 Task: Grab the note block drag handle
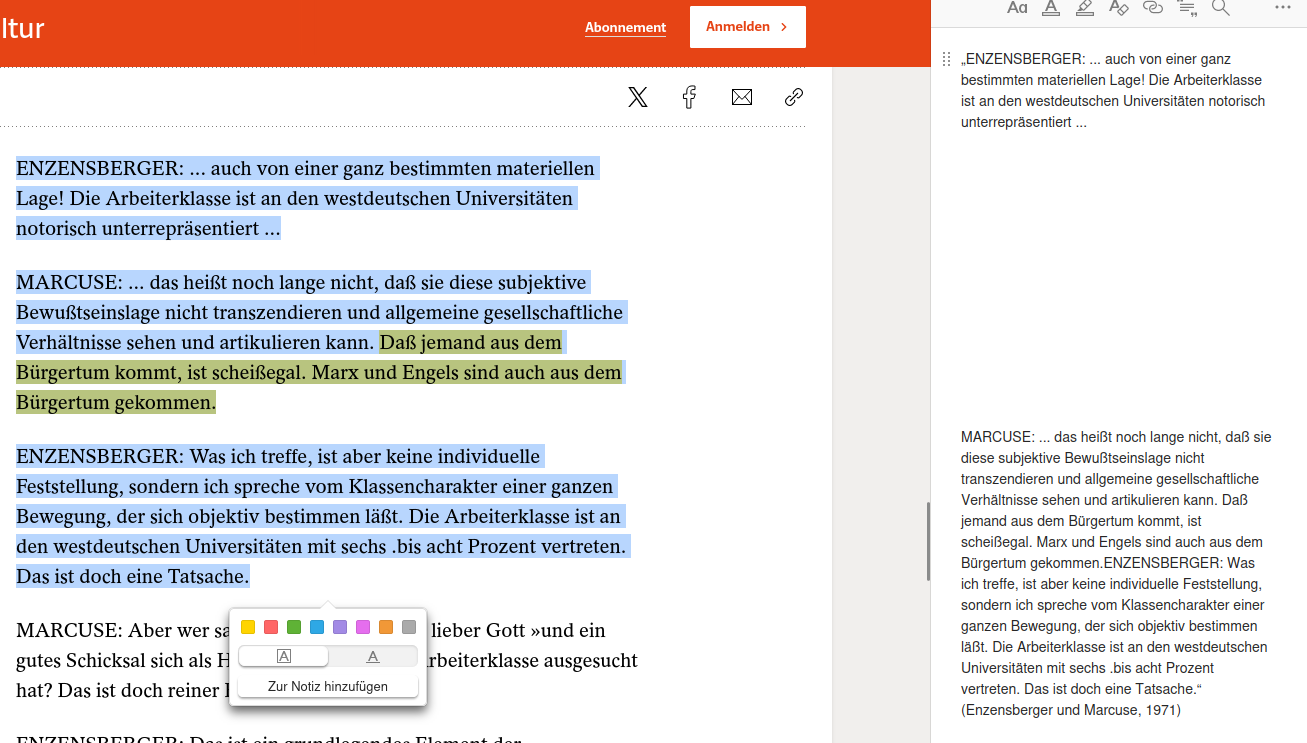pyautogui.click(x=946, y=60)
